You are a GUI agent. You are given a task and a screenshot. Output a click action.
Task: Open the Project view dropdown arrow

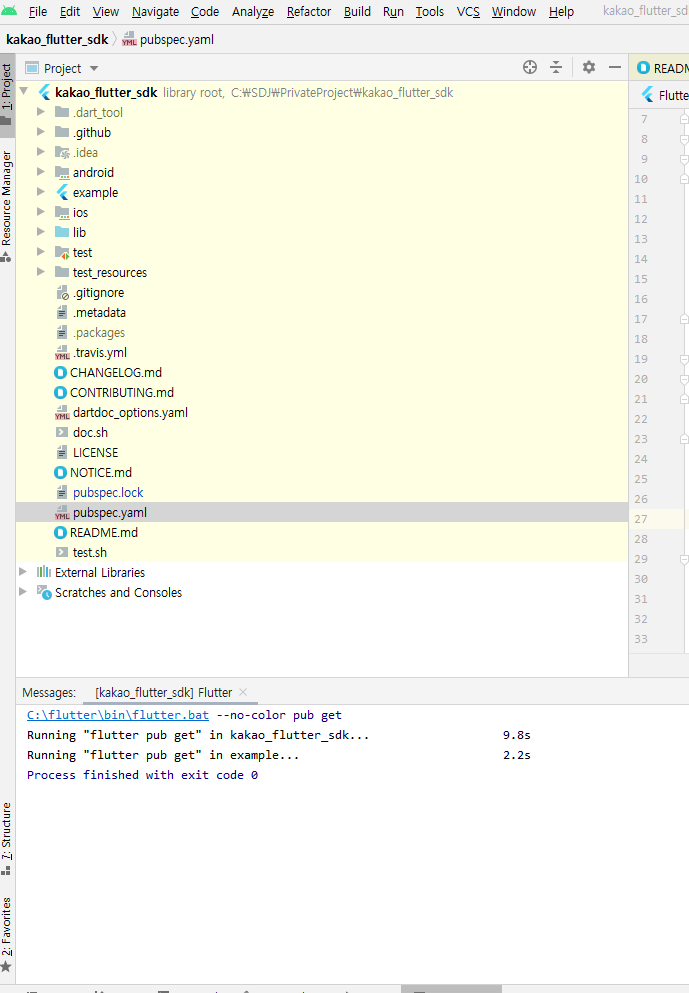(94, 68)
